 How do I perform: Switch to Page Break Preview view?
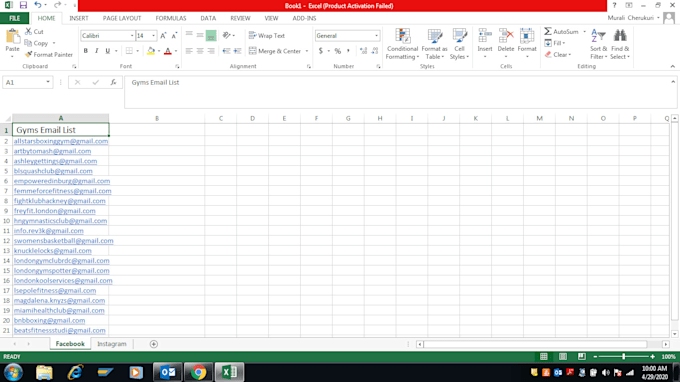click(582, 356)
